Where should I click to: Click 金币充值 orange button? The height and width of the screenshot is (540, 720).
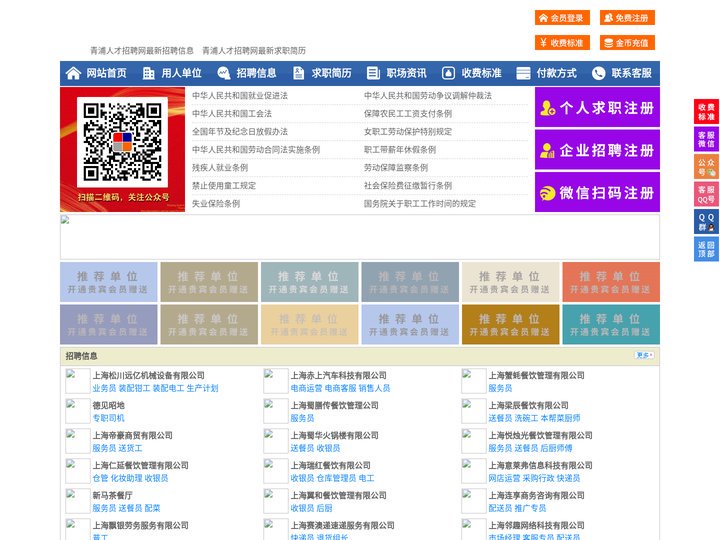(627, 43)
